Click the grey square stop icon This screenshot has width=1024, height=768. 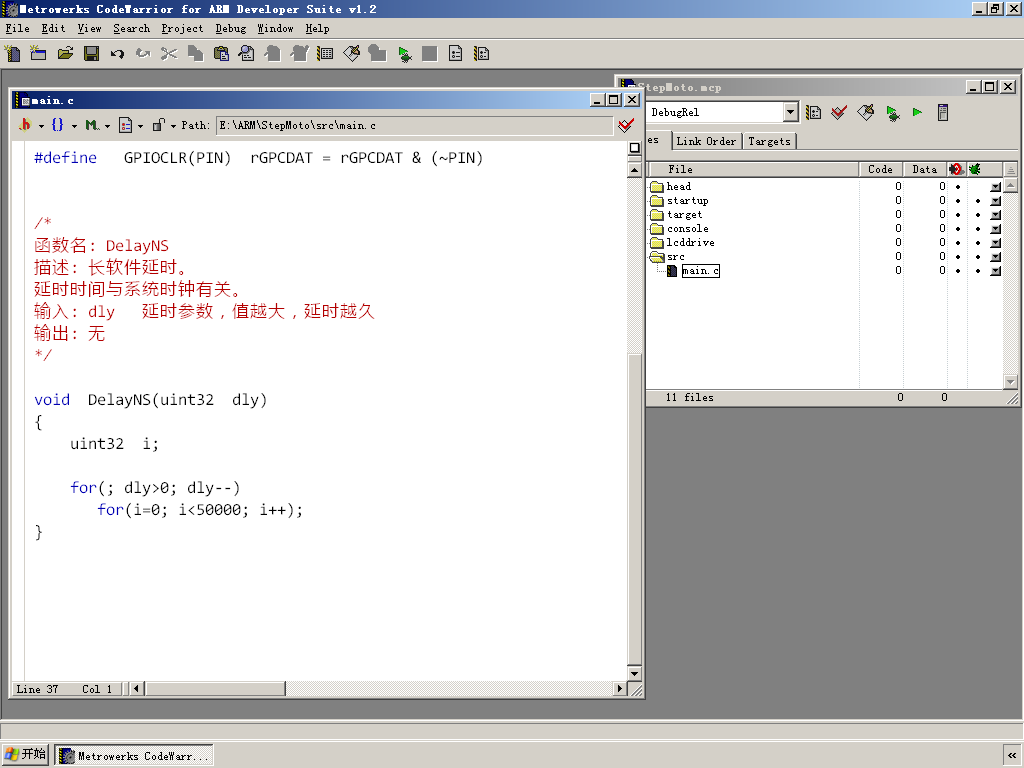pos(430,54)
